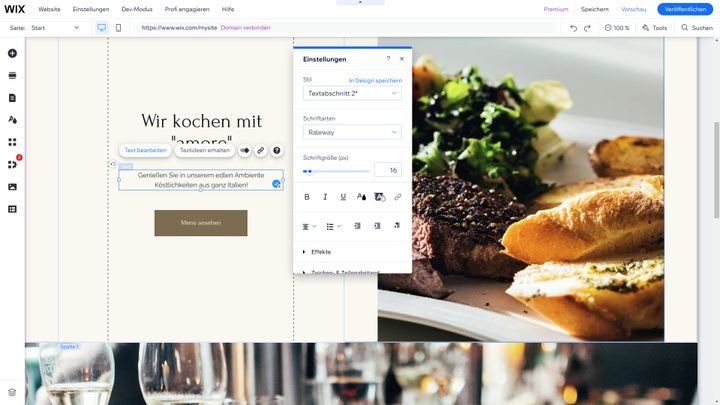720x405 pixels.
Task: Open the zoom 100 % control
Action: tap(617, 28)
